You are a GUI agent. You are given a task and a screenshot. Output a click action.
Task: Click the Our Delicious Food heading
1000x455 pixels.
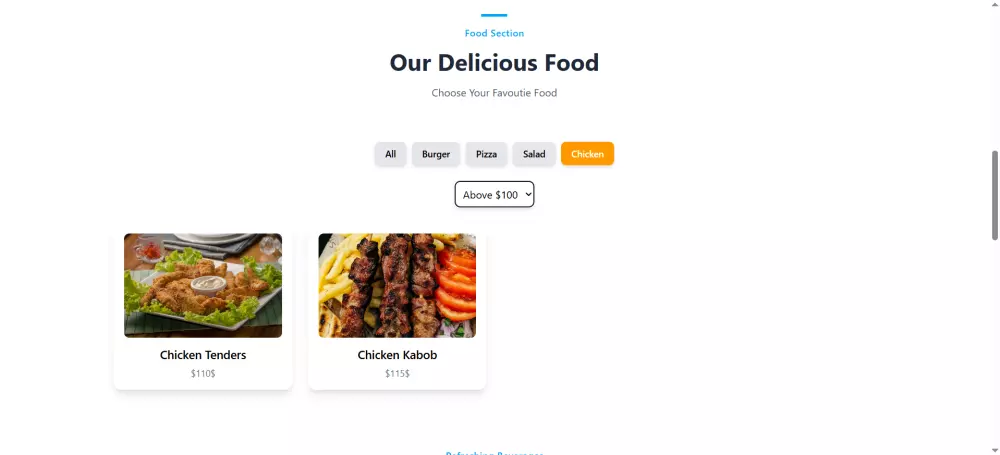(x=494, y=63)
